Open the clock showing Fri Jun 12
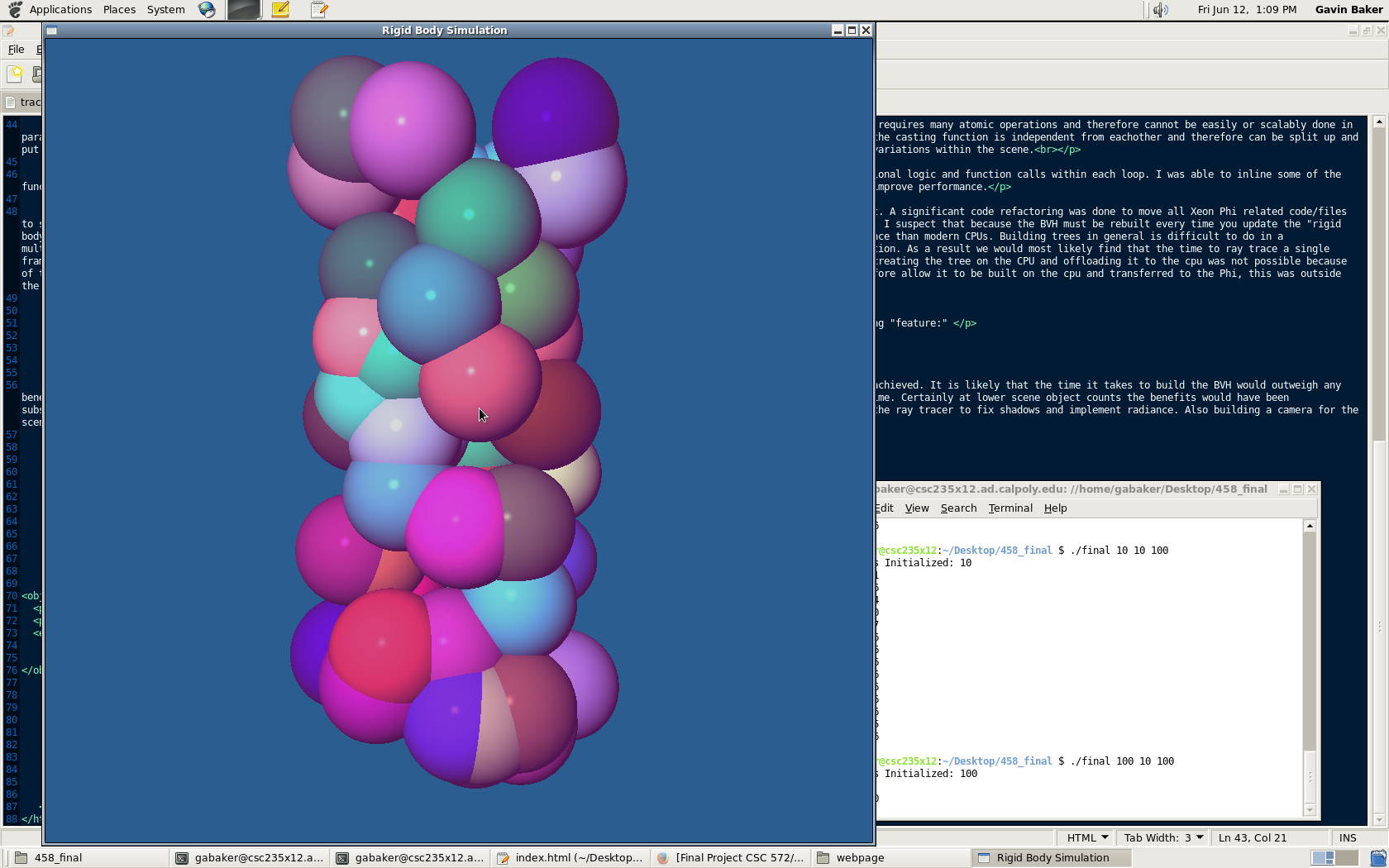1389x868 pixels. coord(1247,10)
